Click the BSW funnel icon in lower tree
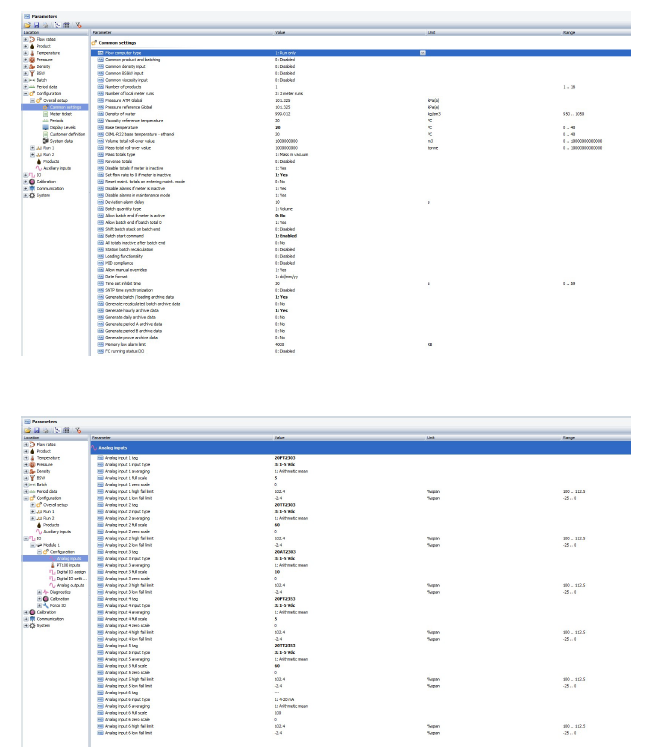 (x=32, y=478)
